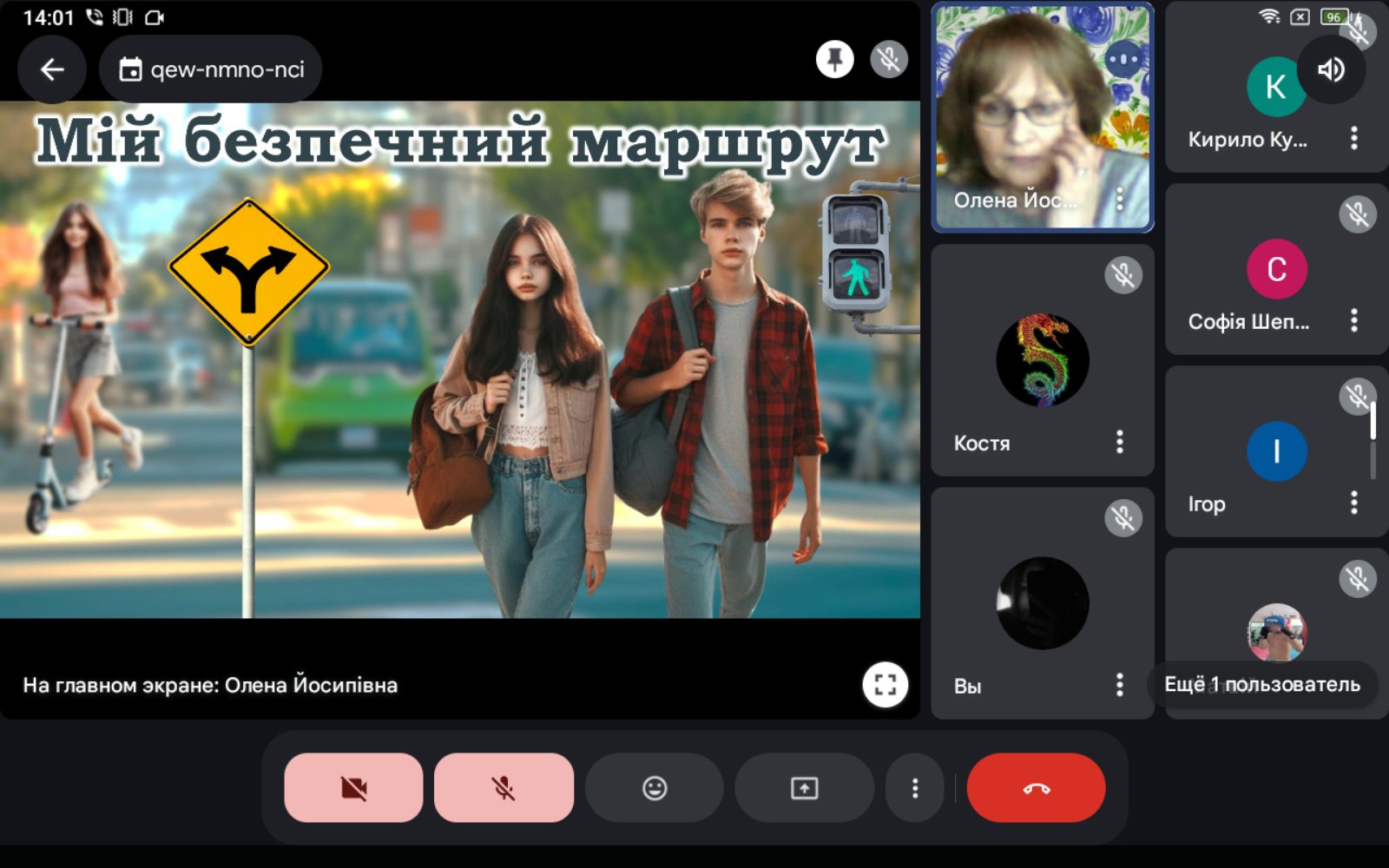Screen dimensions: 1389x868
Task: Click the photo avatar in bottom-right tile
Action: tap(1277, 633)
